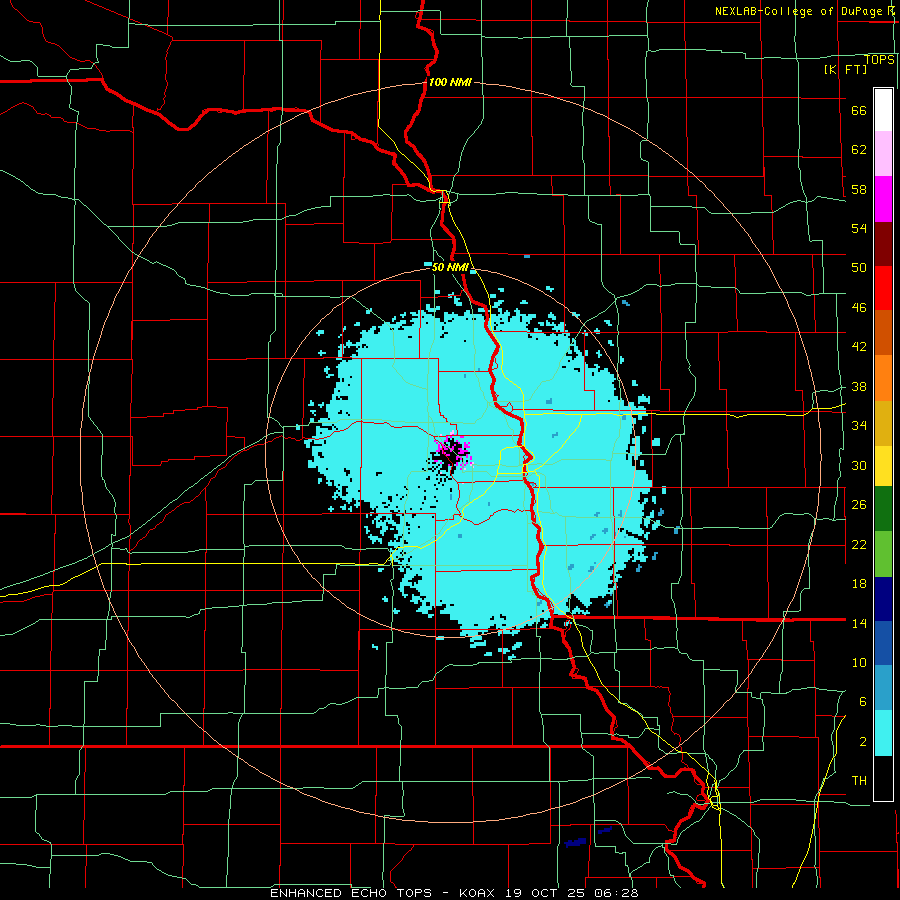Click the legend value 22
The width and height of the screenshot is (900, 900).
[859, 545]
